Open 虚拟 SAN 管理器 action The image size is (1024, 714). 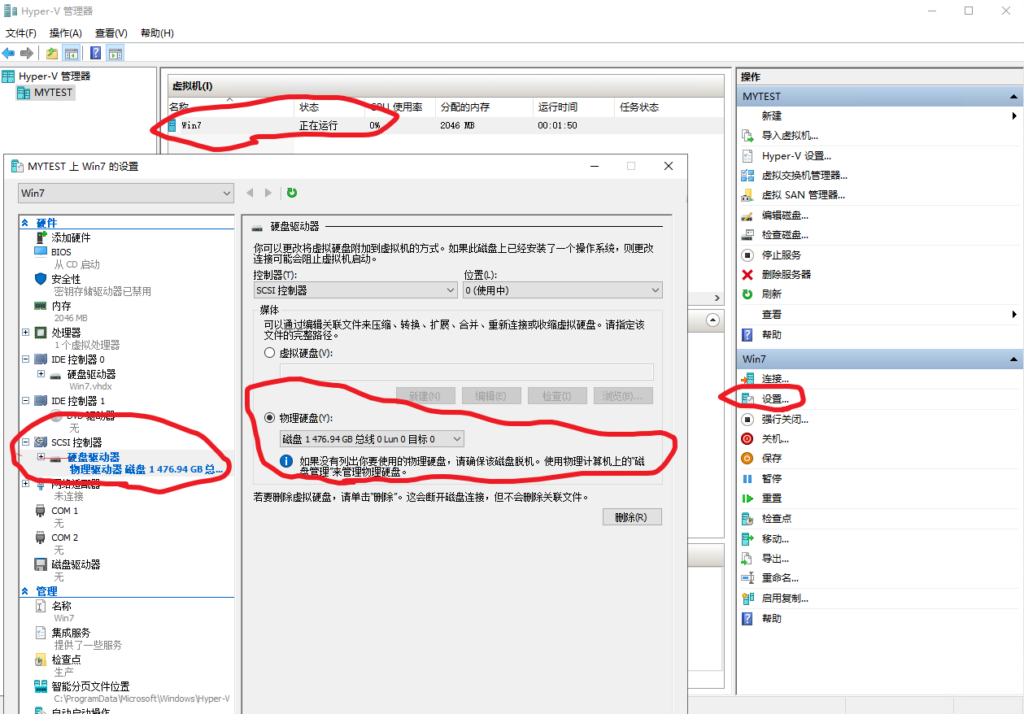pyautogui.click(x=803, y=195)
